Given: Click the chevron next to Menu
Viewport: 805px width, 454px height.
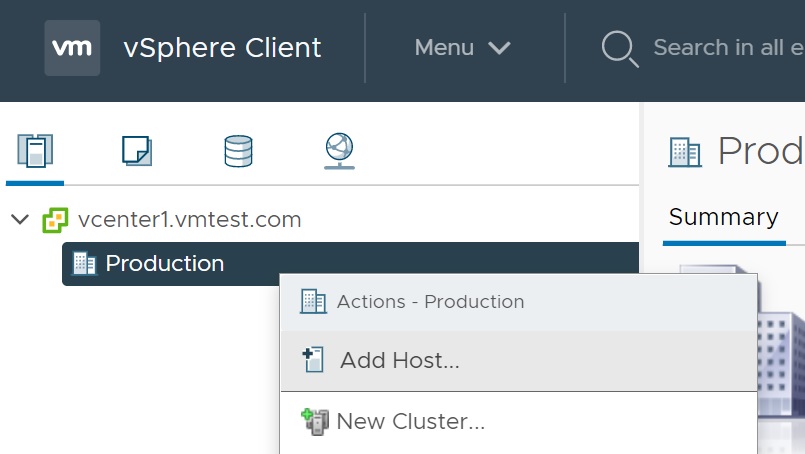Looking at the screenshot, I should point(499,48).
